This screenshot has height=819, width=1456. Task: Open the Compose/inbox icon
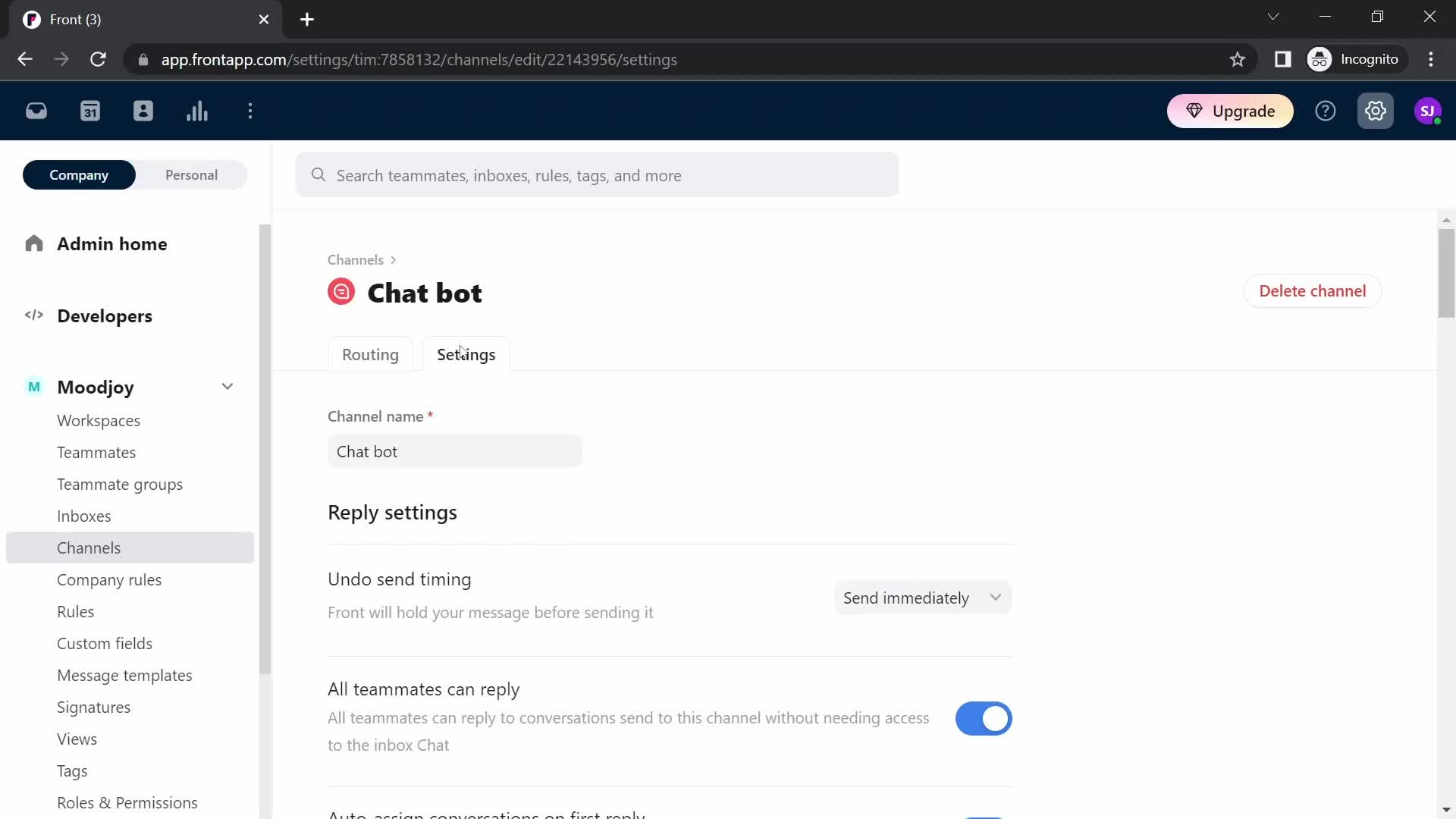[36, 110]
